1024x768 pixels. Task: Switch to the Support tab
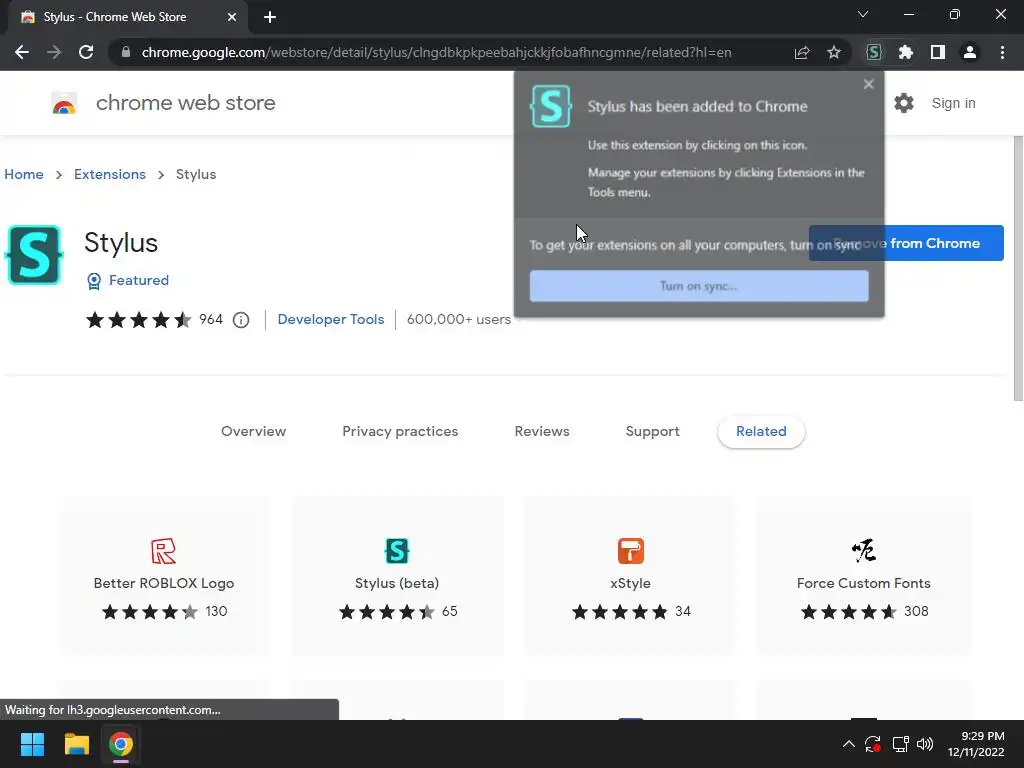[x=652, y=432]
